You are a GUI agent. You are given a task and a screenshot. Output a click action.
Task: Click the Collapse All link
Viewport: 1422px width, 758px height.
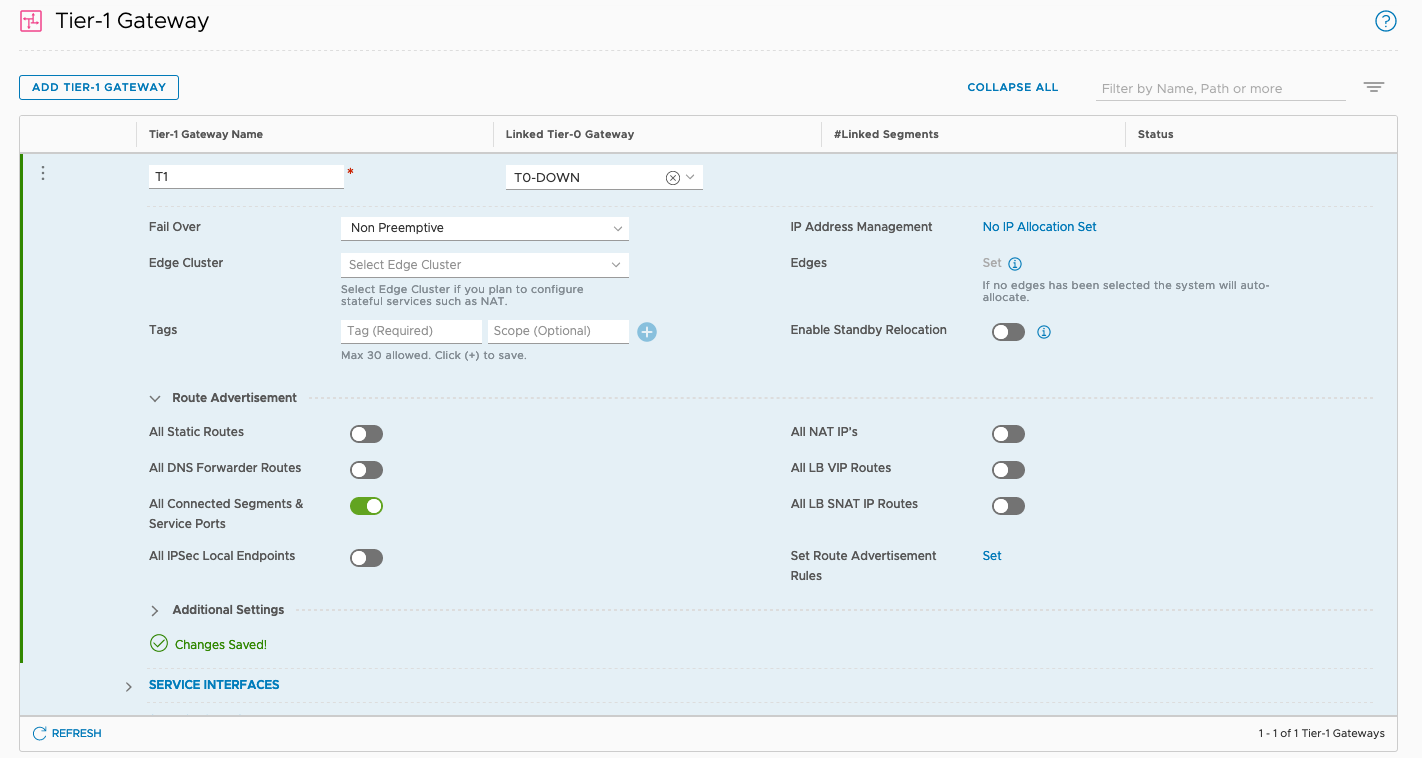(x=1012, y=88)
